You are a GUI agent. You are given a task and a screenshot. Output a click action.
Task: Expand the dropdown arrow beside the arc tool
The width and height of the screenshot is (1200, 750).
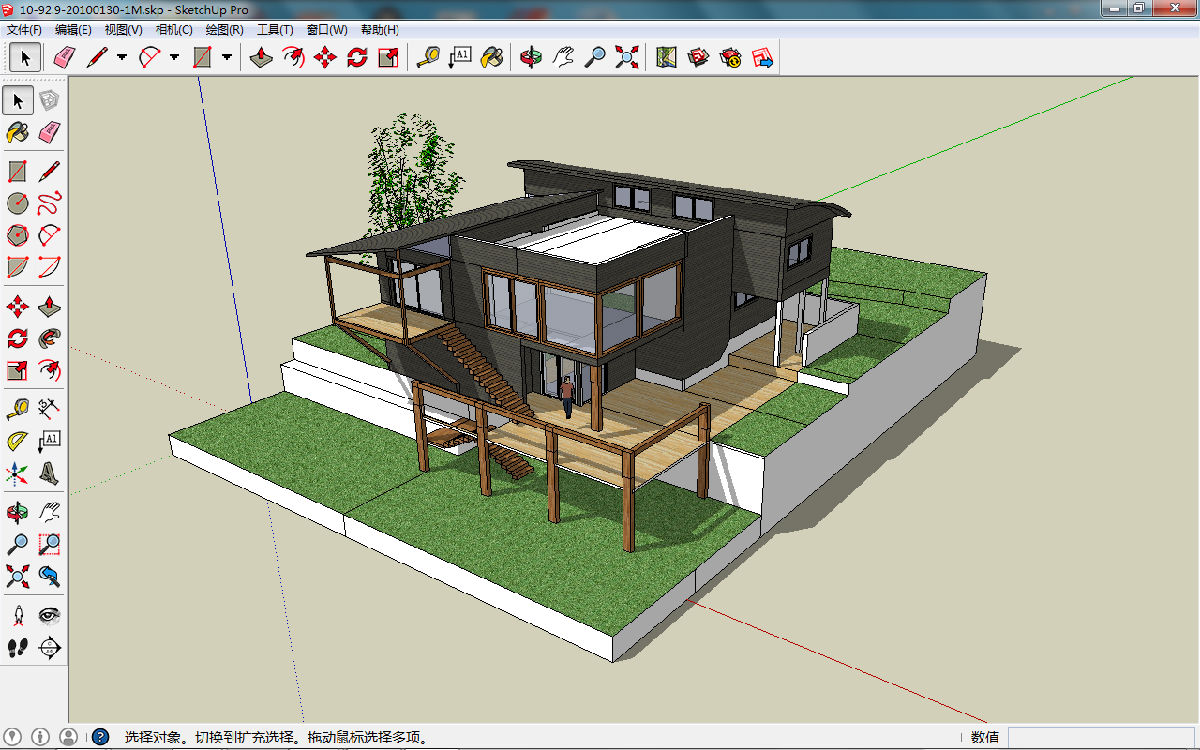tap(175, 57)
